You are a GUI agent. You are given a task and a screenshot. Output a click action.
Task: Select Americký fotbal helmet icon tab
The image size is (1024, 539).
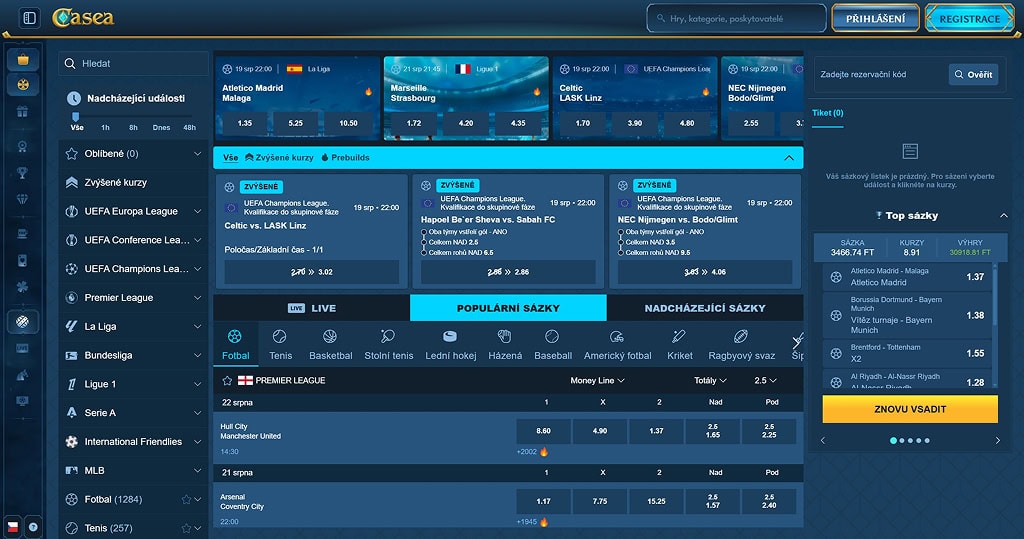tap(617, 344)
